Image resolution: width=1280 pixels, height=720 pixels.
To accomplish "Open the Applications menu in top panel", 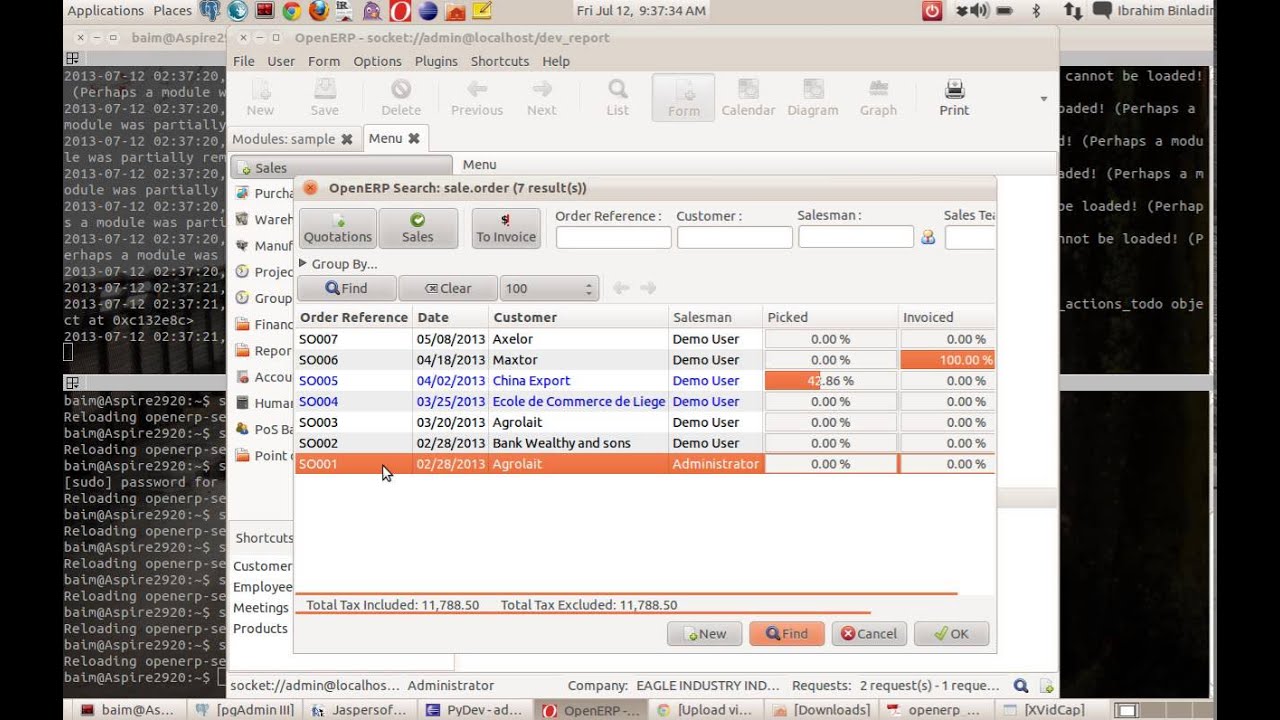I will click(x=105, y=11).
